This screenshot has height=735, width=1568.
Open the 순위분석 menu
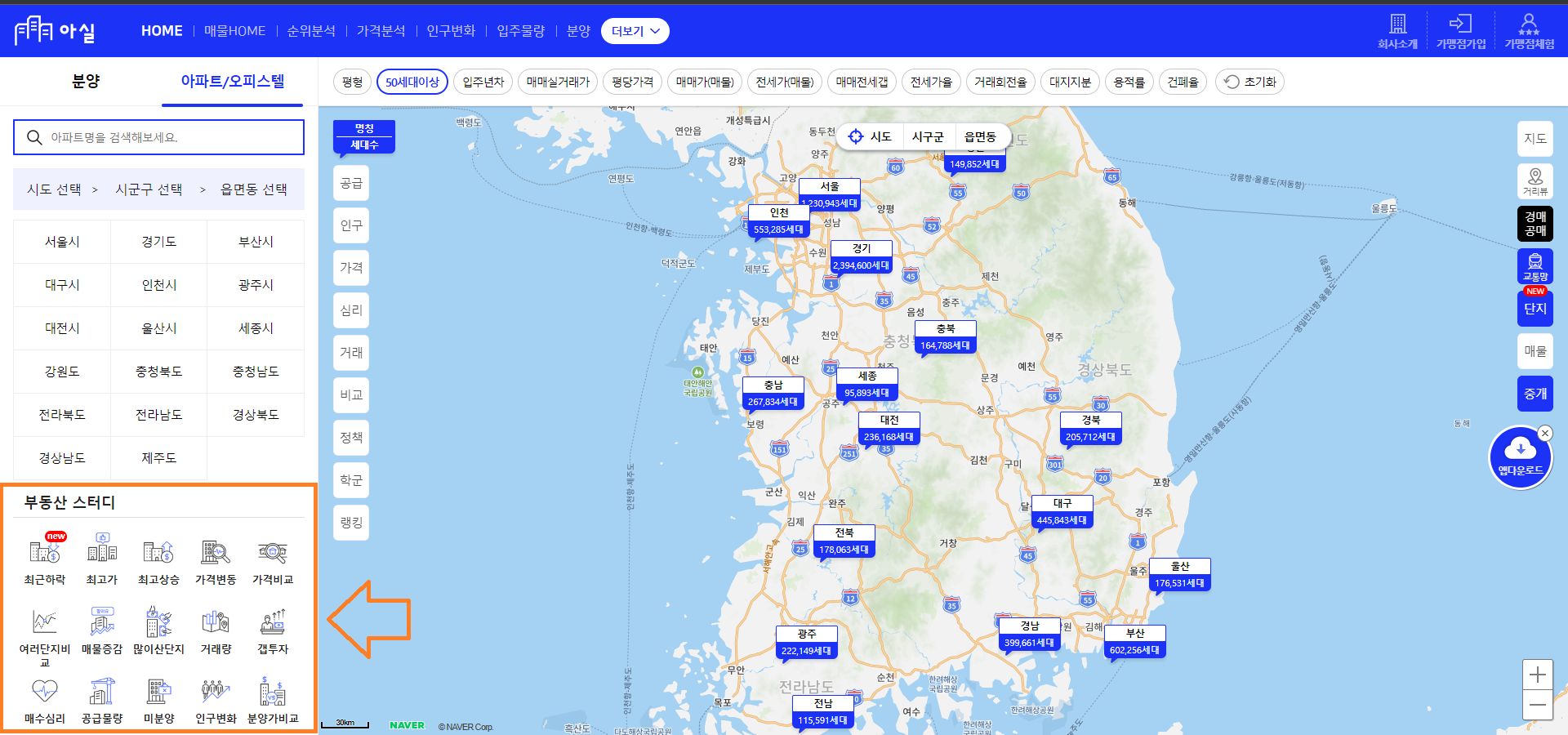[x=311, y=31]
